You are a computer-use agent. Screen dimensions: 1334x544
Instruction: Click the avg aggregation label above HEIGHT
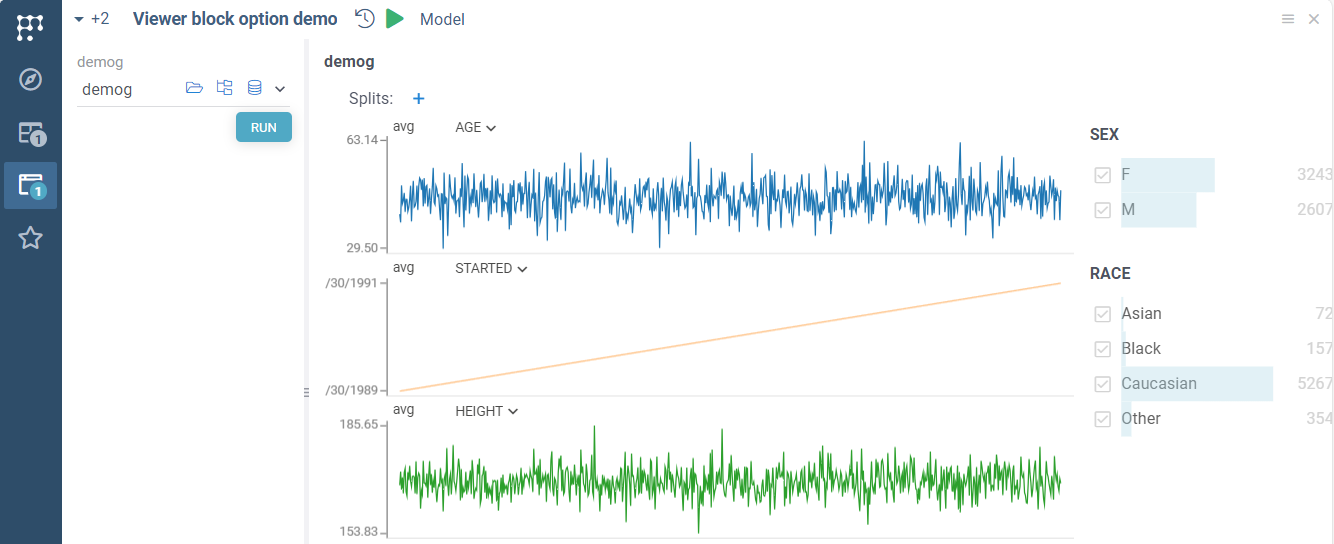coord(404,411)
